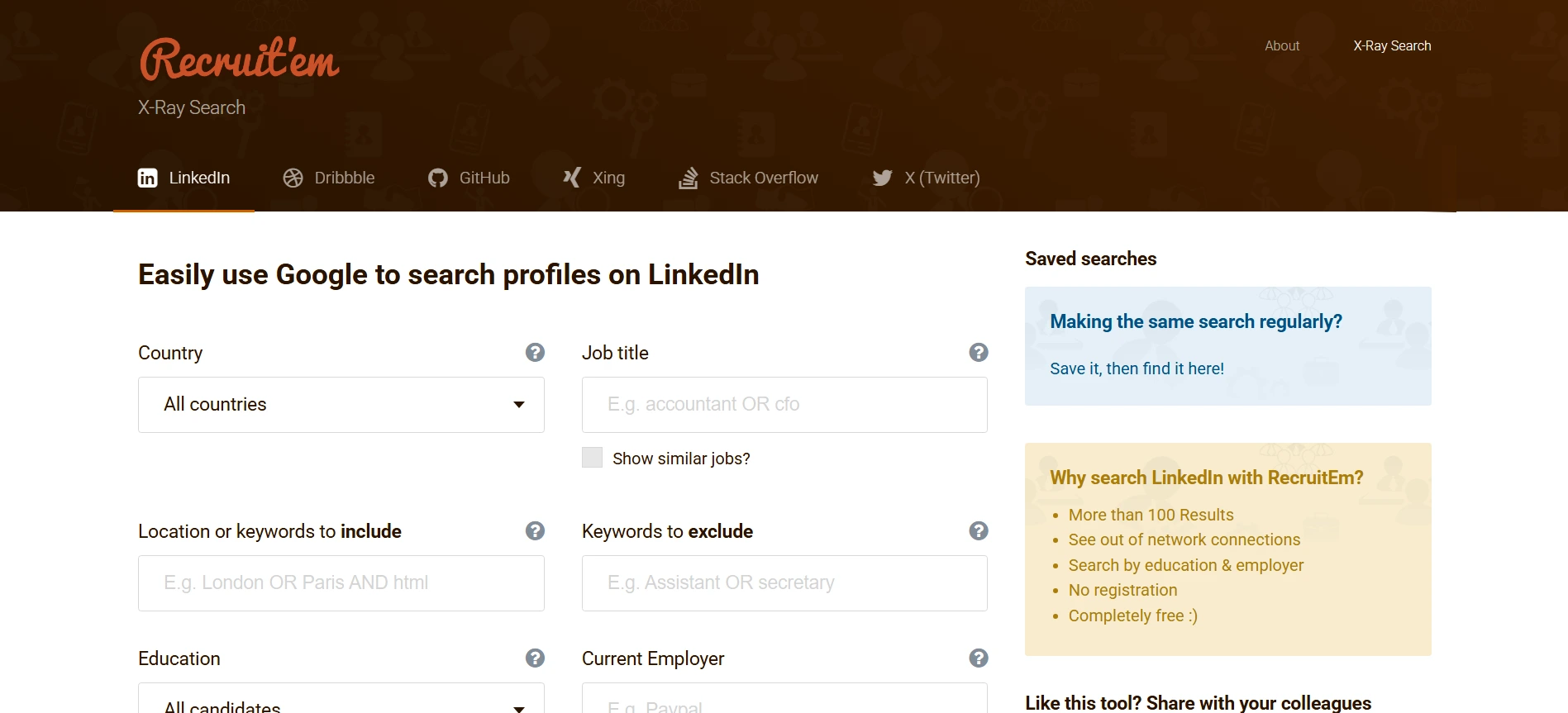Focus the Current Employer input field
This screenshot has height=713, width=1568.
click(x=784, y=698)
